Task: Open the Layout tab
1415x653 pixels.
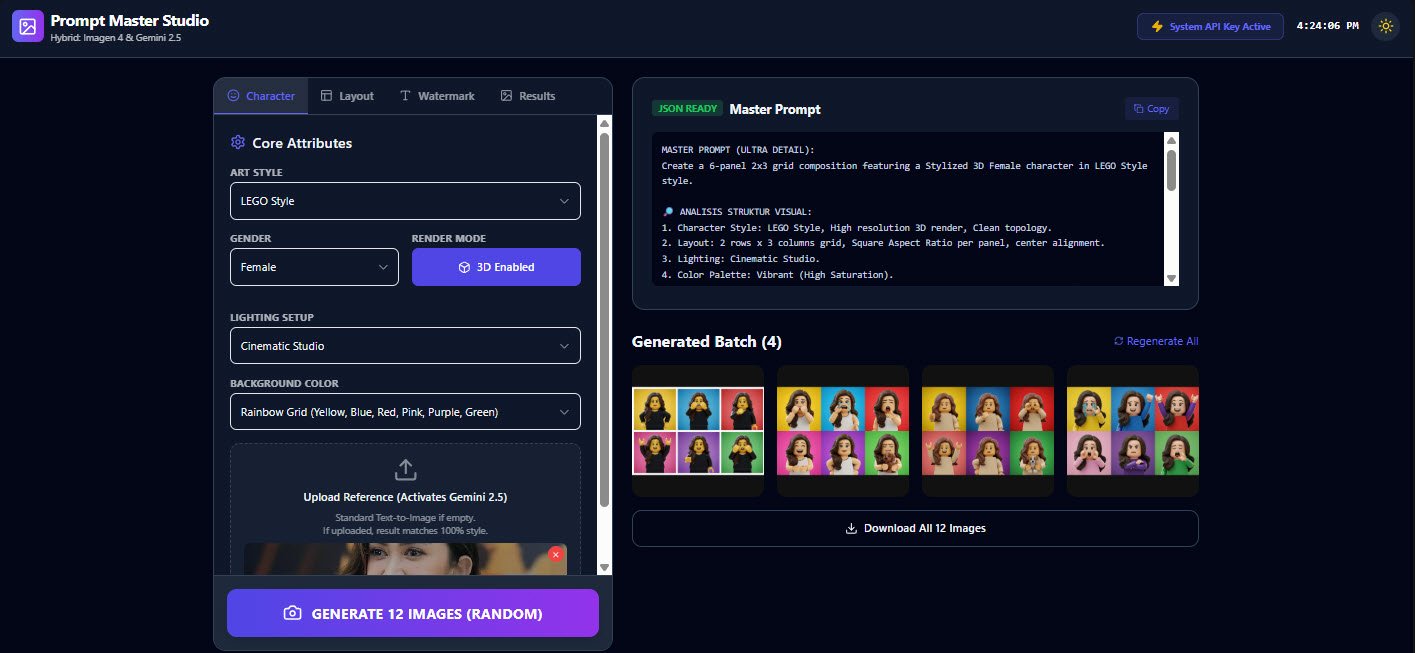Action: pyautogui.click(x=347, y=96)
